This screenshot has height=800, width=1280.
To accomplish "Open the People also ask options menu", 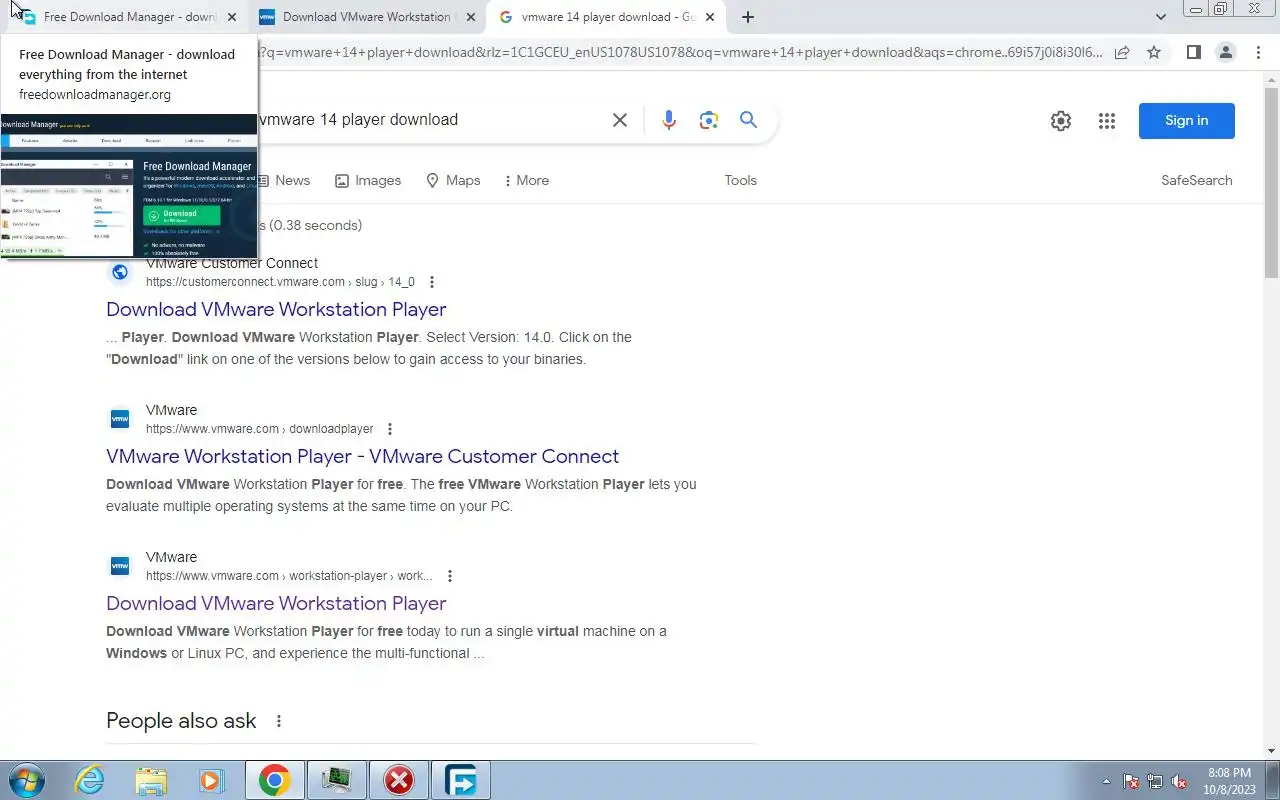I will [279, 721].
